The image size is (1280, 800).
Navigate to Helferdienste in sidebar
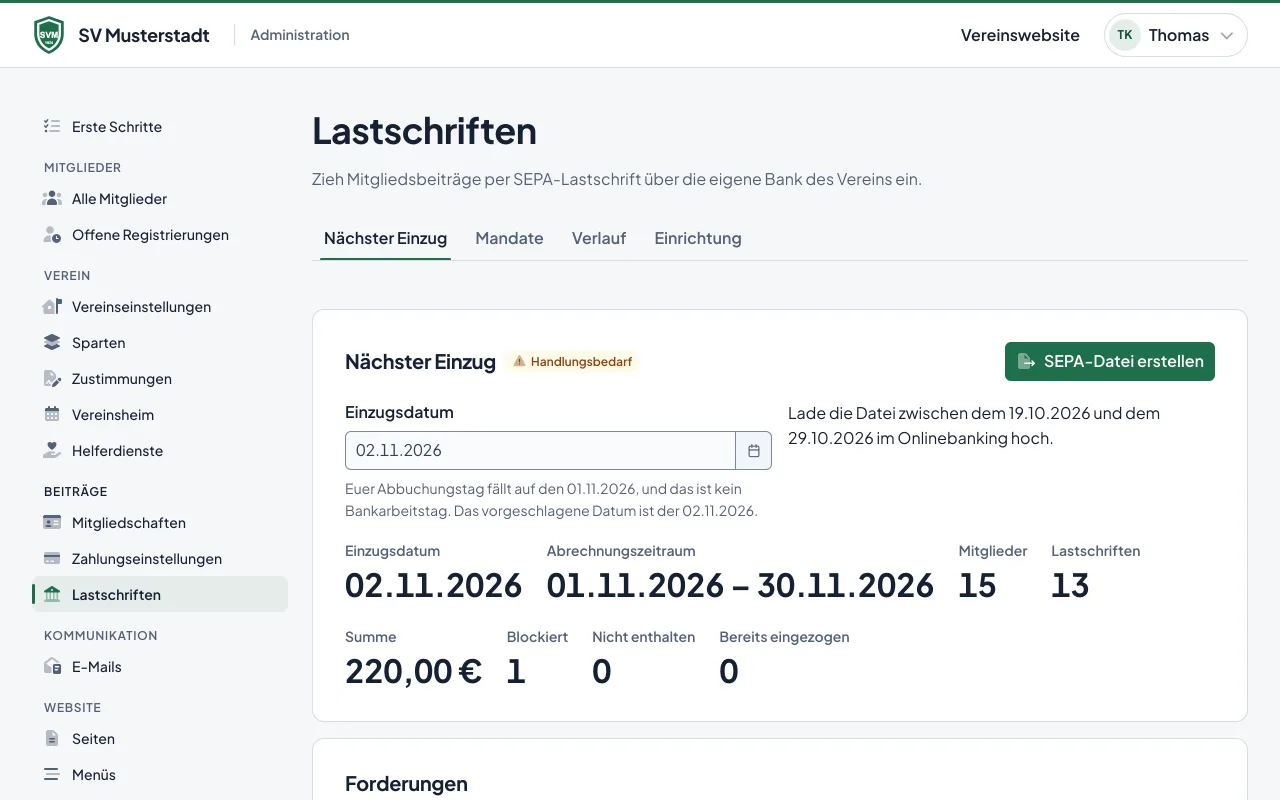[x=160, y=451]
